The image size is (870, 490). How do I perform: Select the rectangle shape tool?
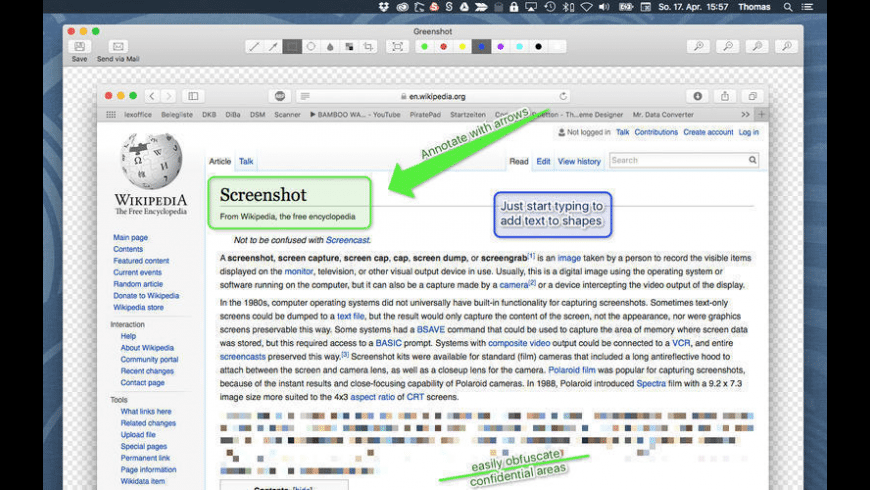[x=292, y=47]
